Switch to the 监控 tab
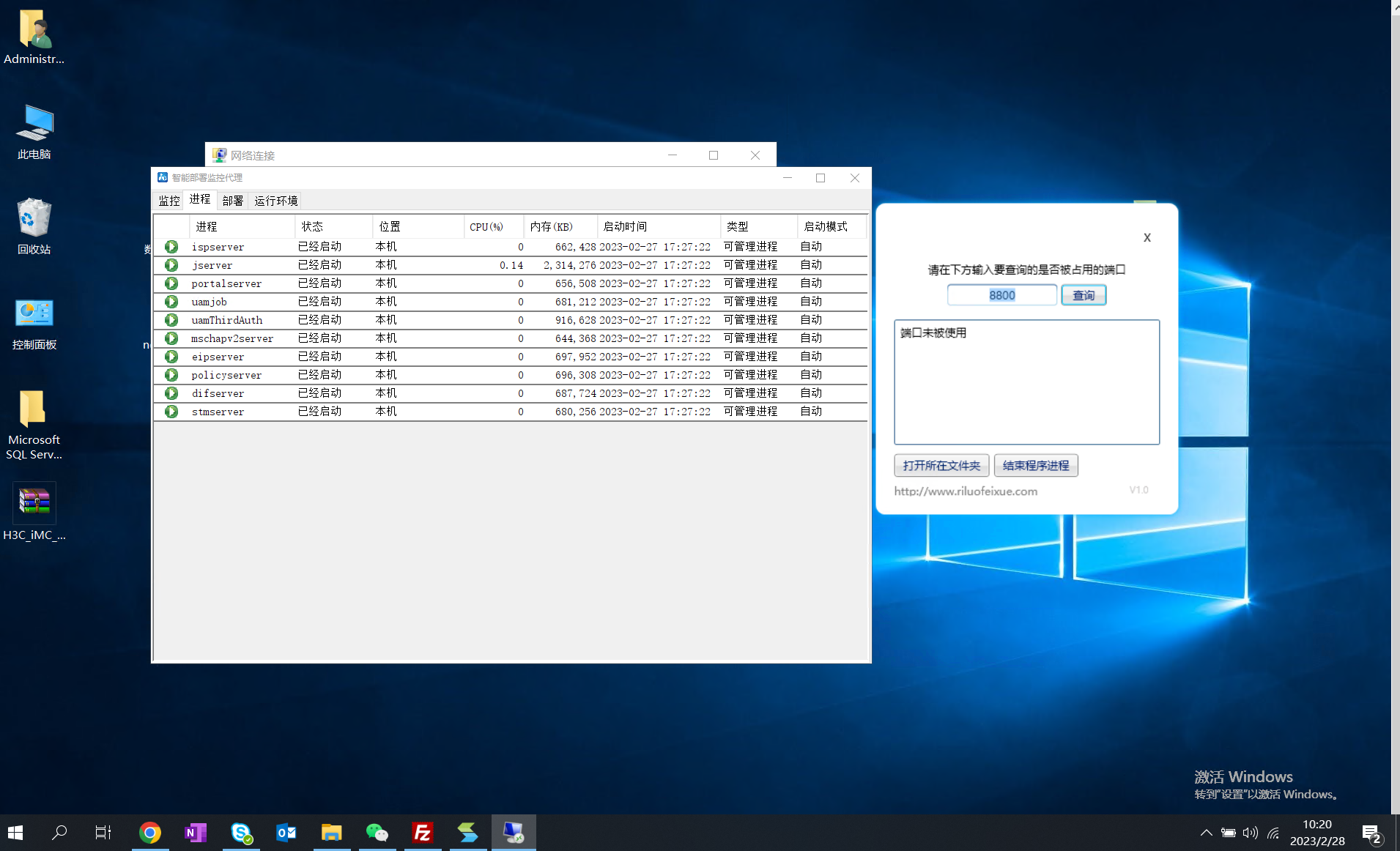 click(169, 201)
